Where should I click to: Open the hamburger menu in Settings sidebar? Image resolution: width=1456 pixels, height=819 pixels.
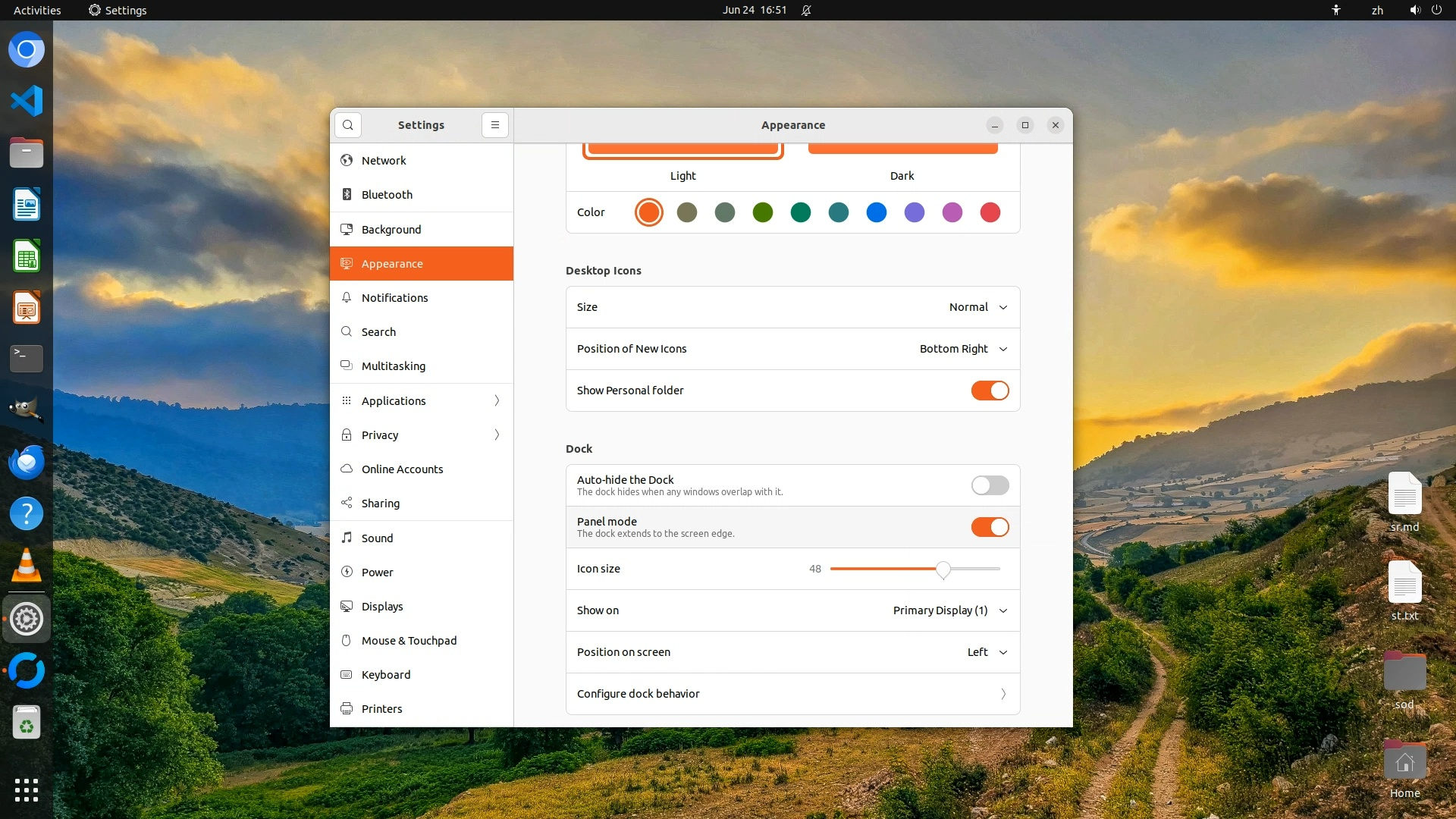point(494,125)
